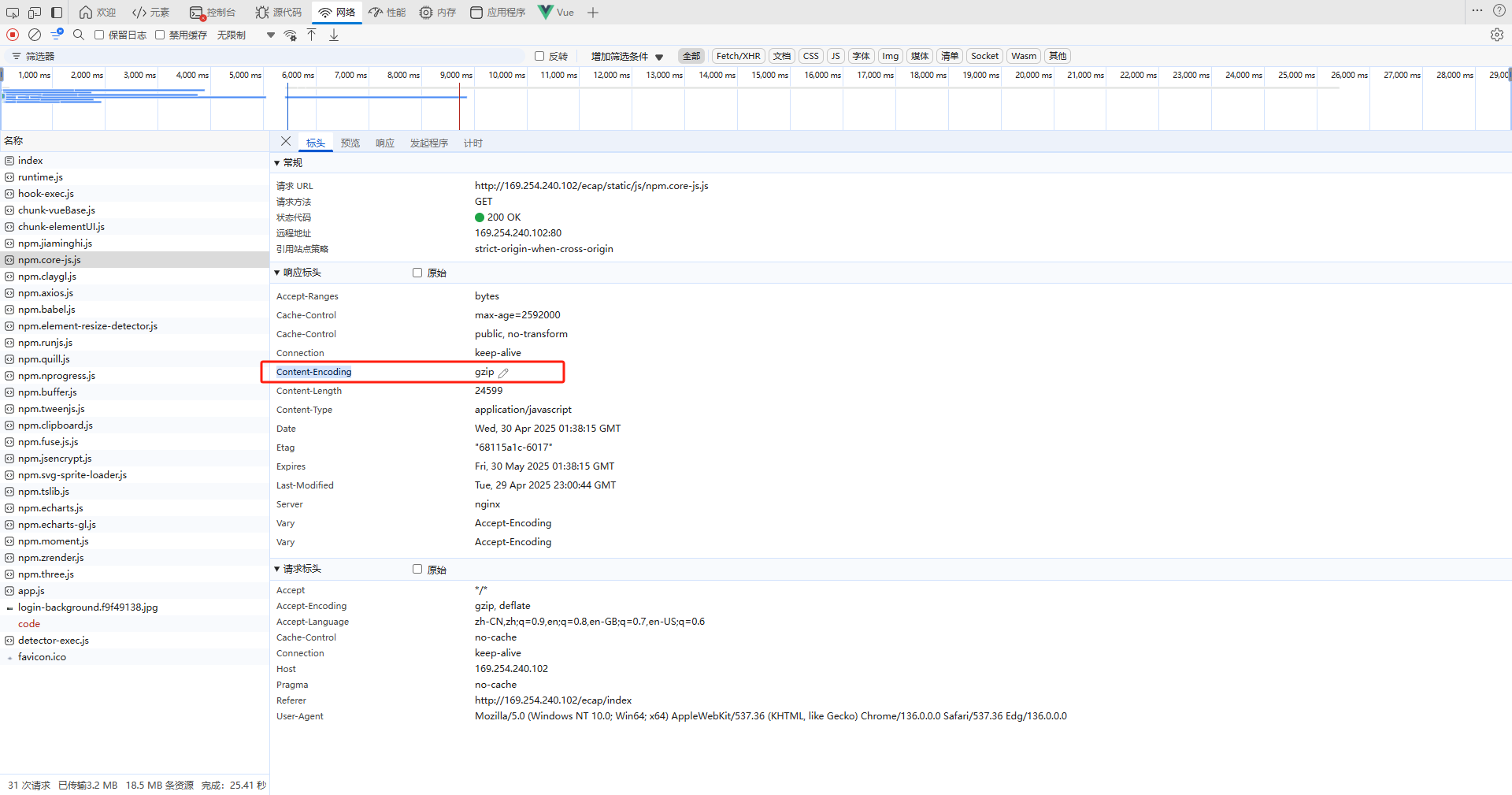This screenshot has height=795, width=1512.
Task: Open the 发起程序 initiator tab
Action: (429, 143)
